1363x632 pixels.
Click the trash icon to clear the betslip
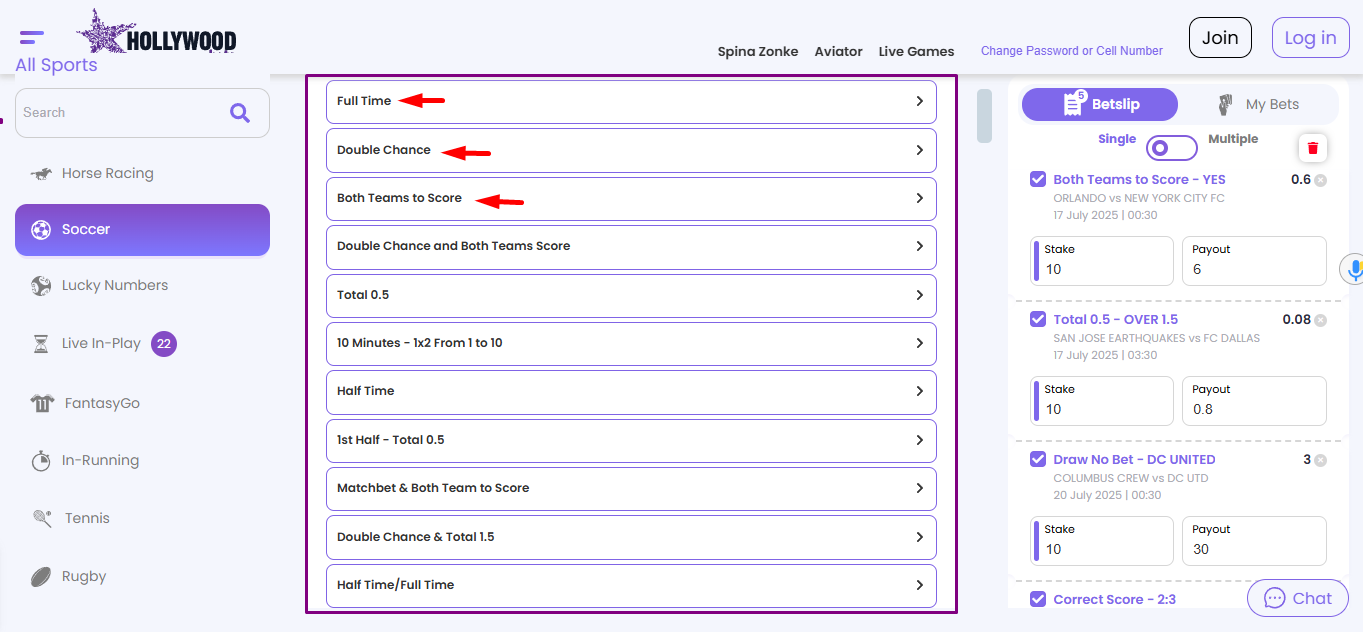pos(1312,147)
